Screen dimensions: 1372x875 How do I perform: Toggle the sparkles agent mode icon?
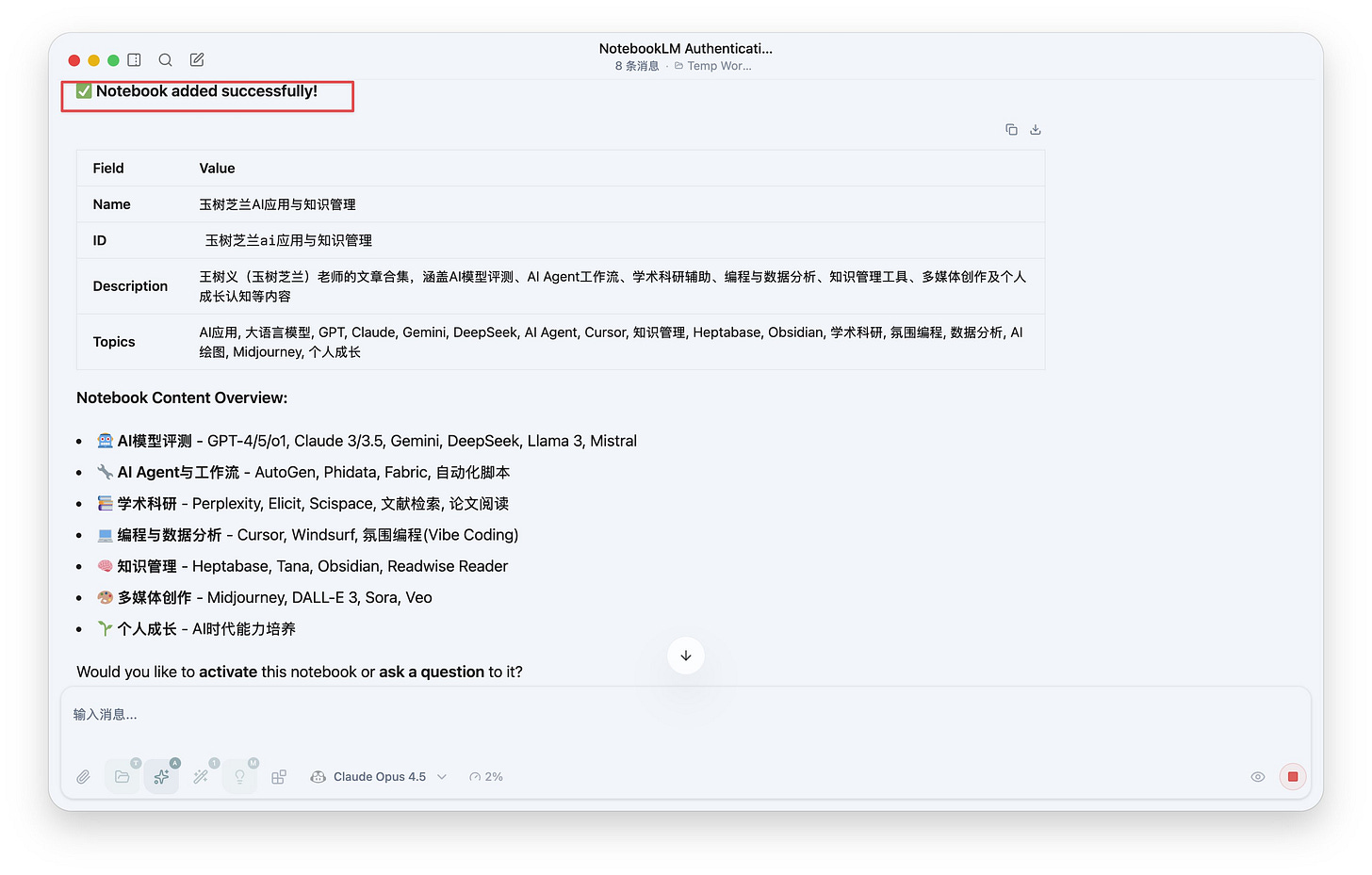[161, 777]
